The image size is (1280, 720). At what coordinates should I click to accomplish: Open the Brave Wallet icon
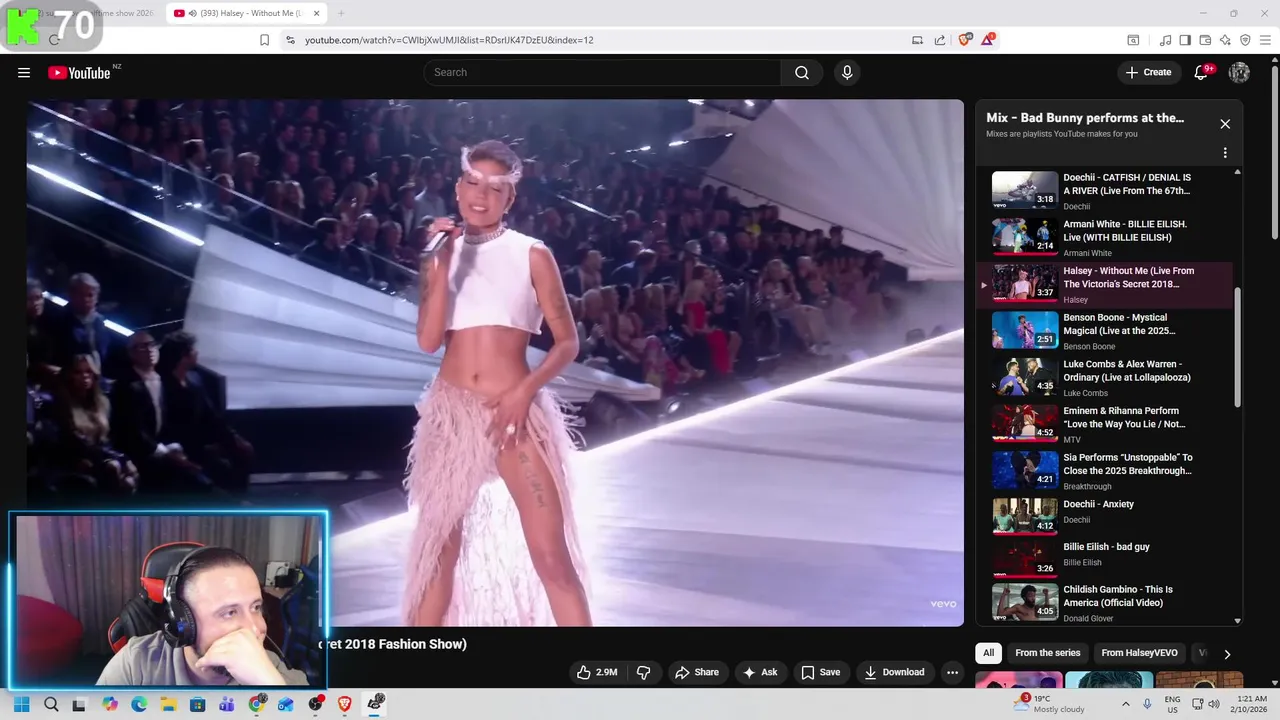pos(1205,40)
